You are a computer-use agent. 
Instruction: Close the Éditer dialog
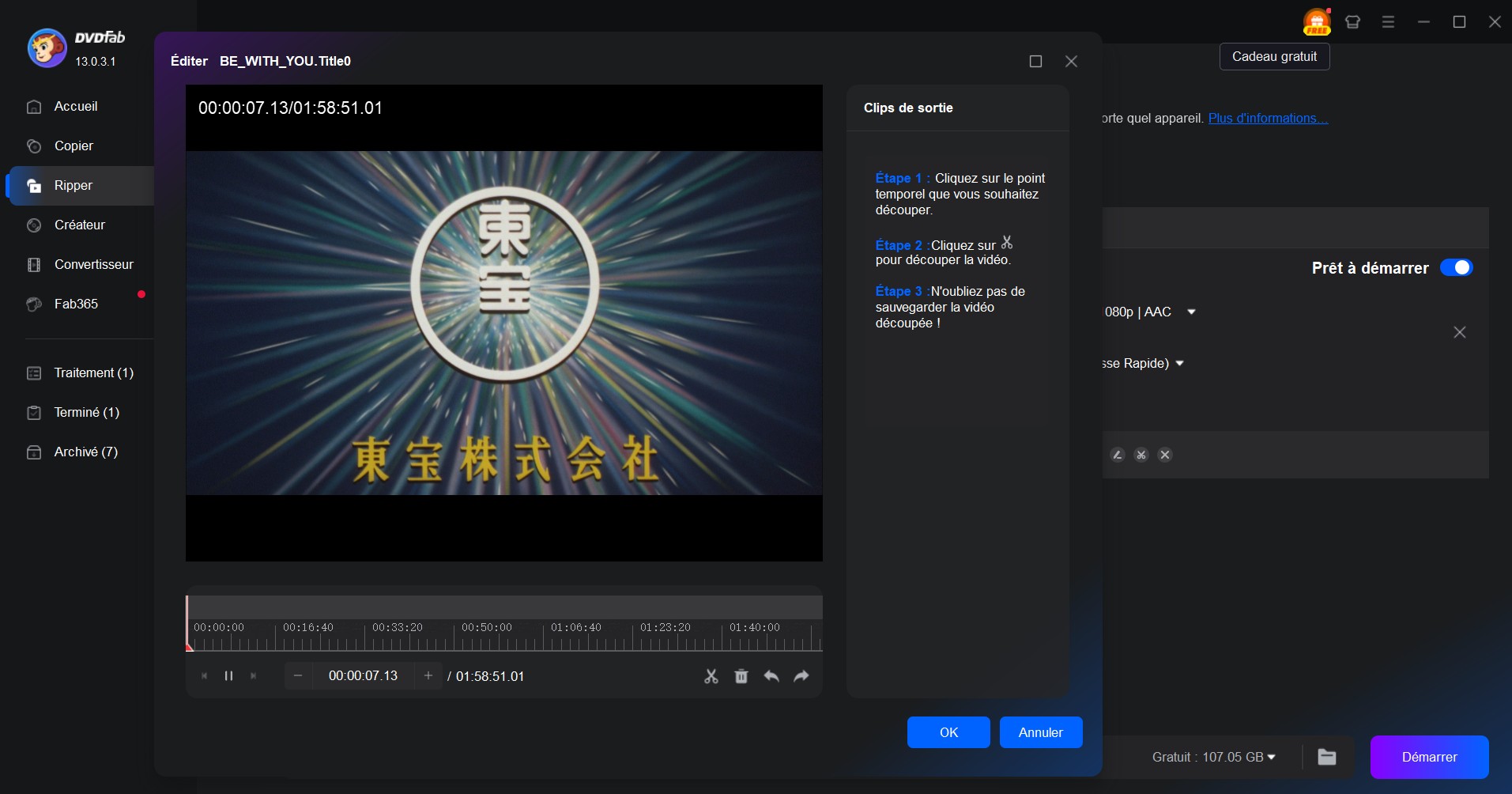click(1071, 61)
